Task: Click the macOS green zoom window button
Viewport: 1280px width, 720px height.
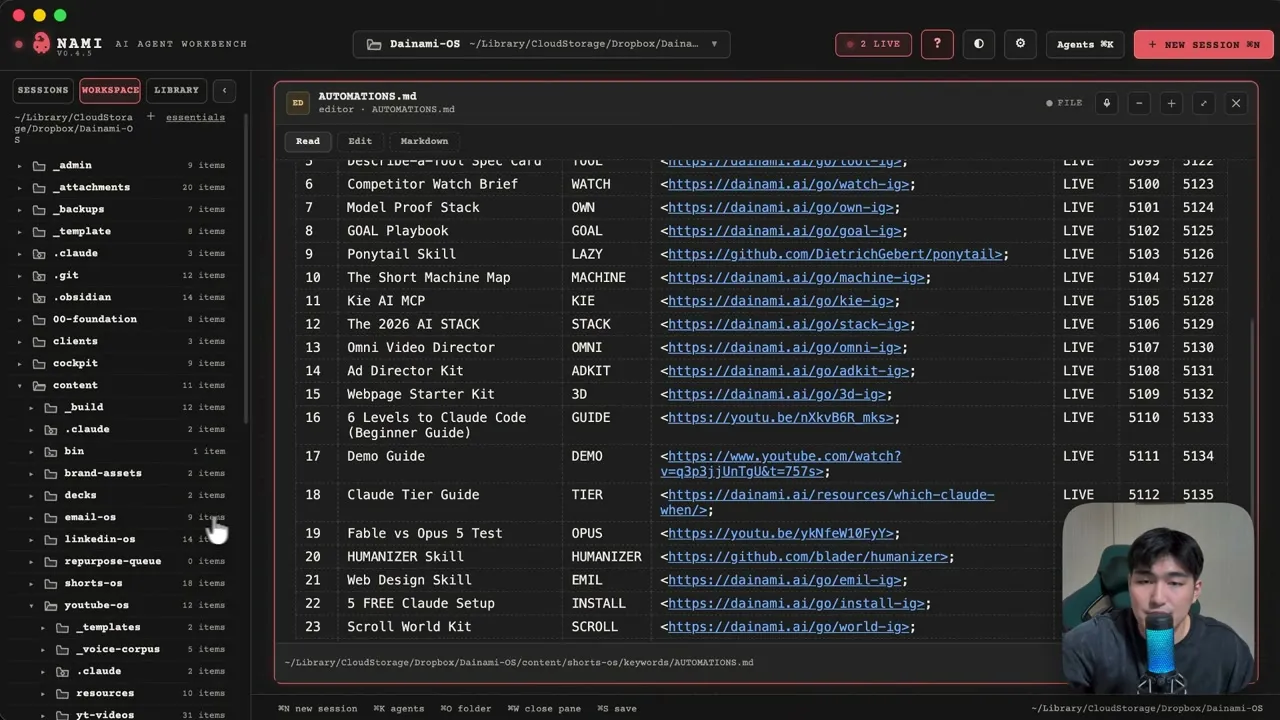Action: coord(60,15)
